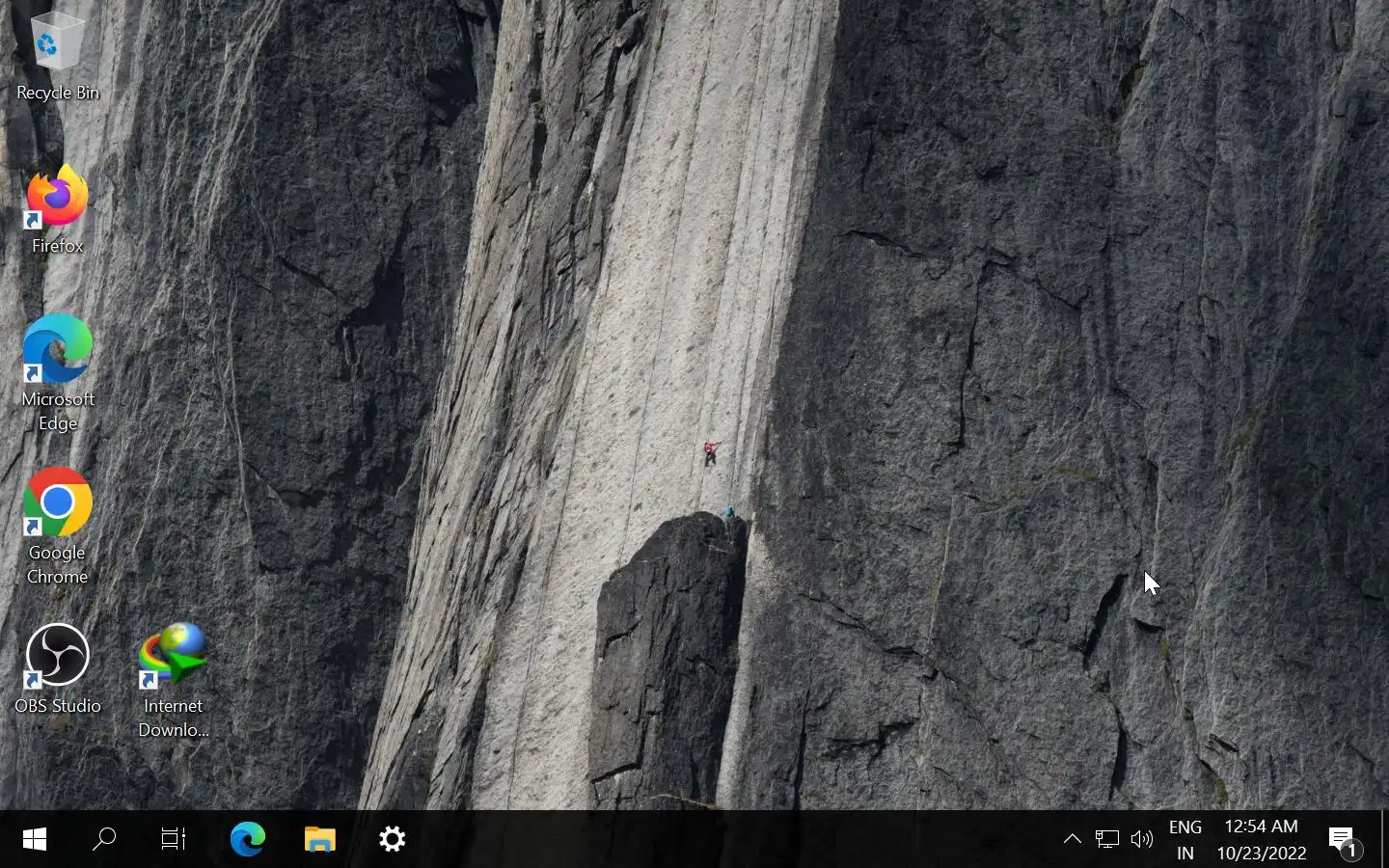Select the OBS Studio desktop shortcut
The height and width of the screenshot is (868, 1389).
tap(57, 669)
